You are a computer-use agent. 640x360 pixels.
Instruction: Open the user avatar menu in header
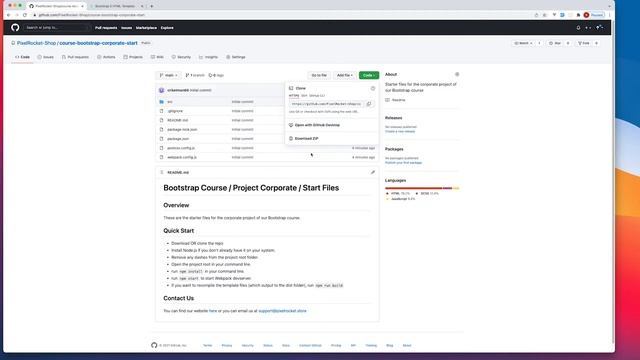(x=600, y=28)
